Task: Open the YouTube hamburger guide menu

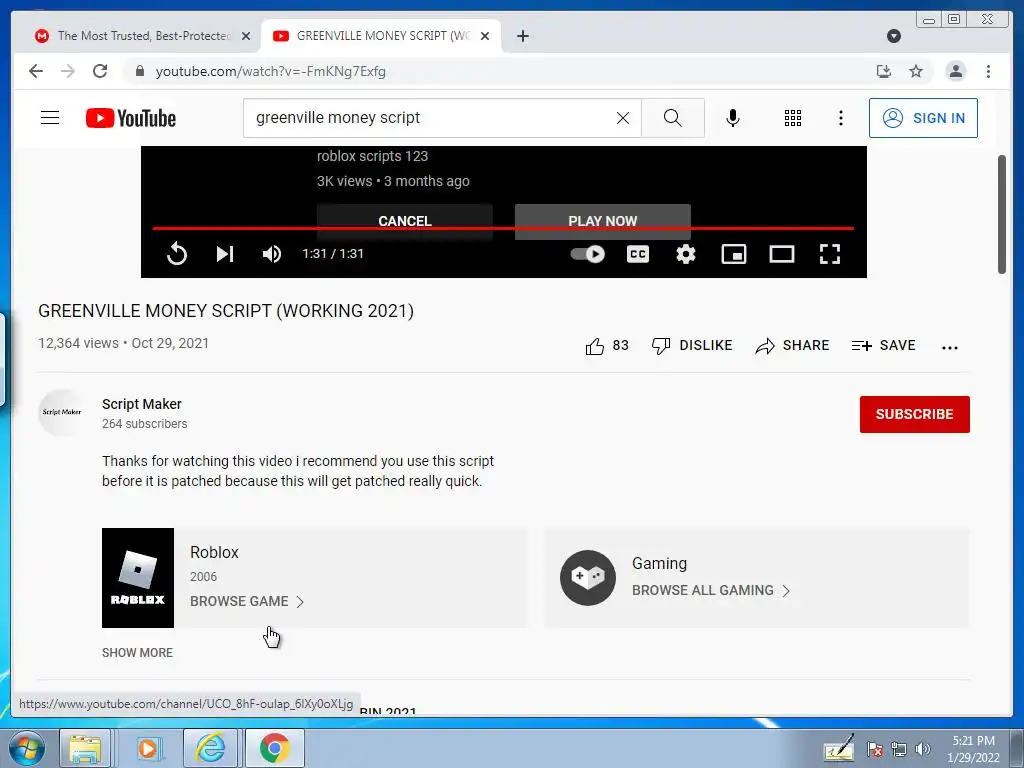Action: click(50, 118)
